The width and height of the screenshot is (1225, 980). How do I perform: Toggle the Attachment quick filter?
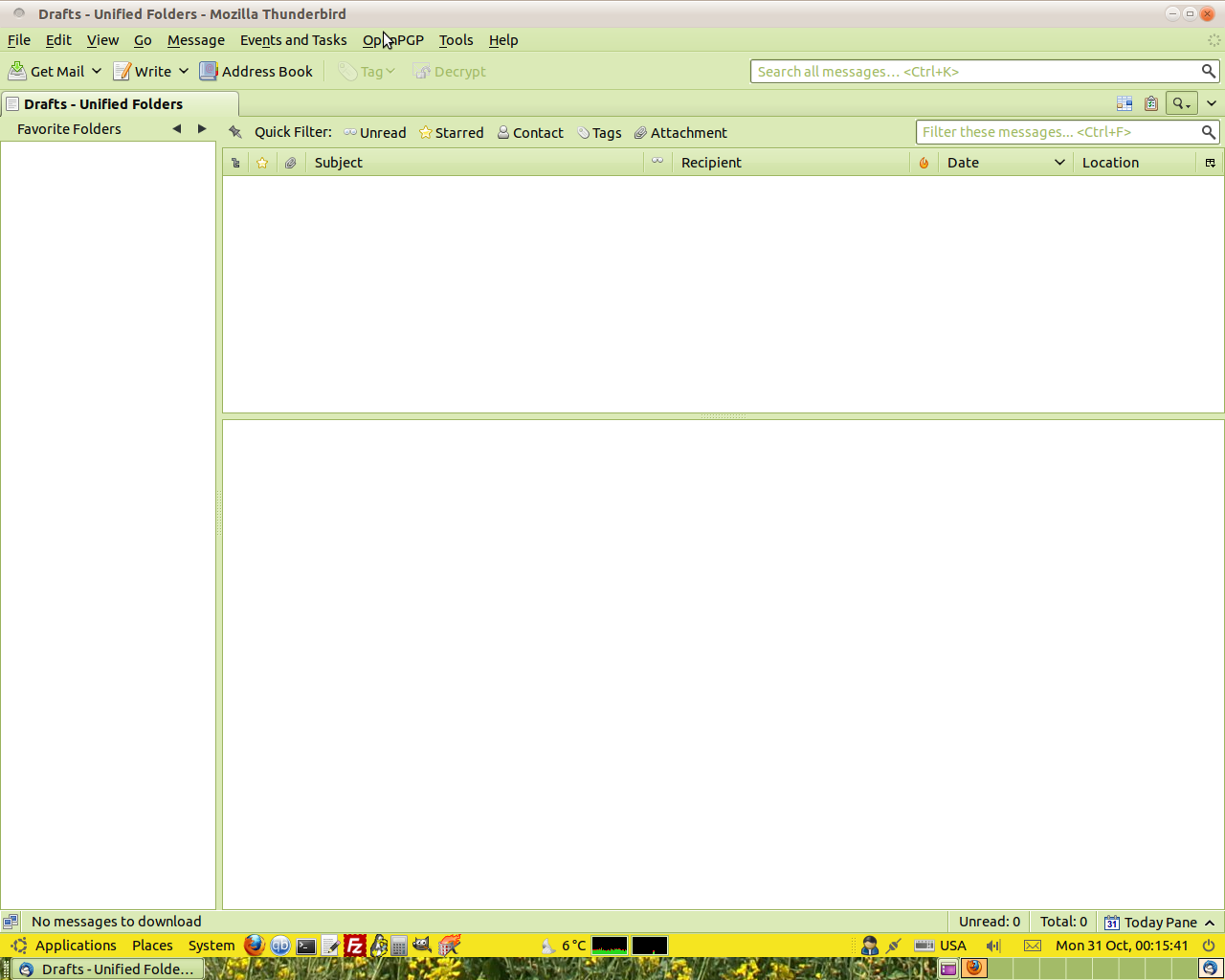[x=680, y=133]
